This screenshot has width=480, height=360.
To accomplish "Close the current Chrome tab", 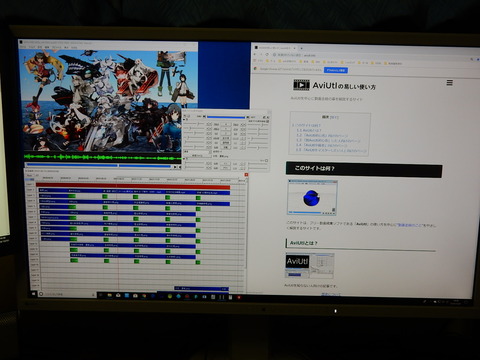I will point(294,48).
